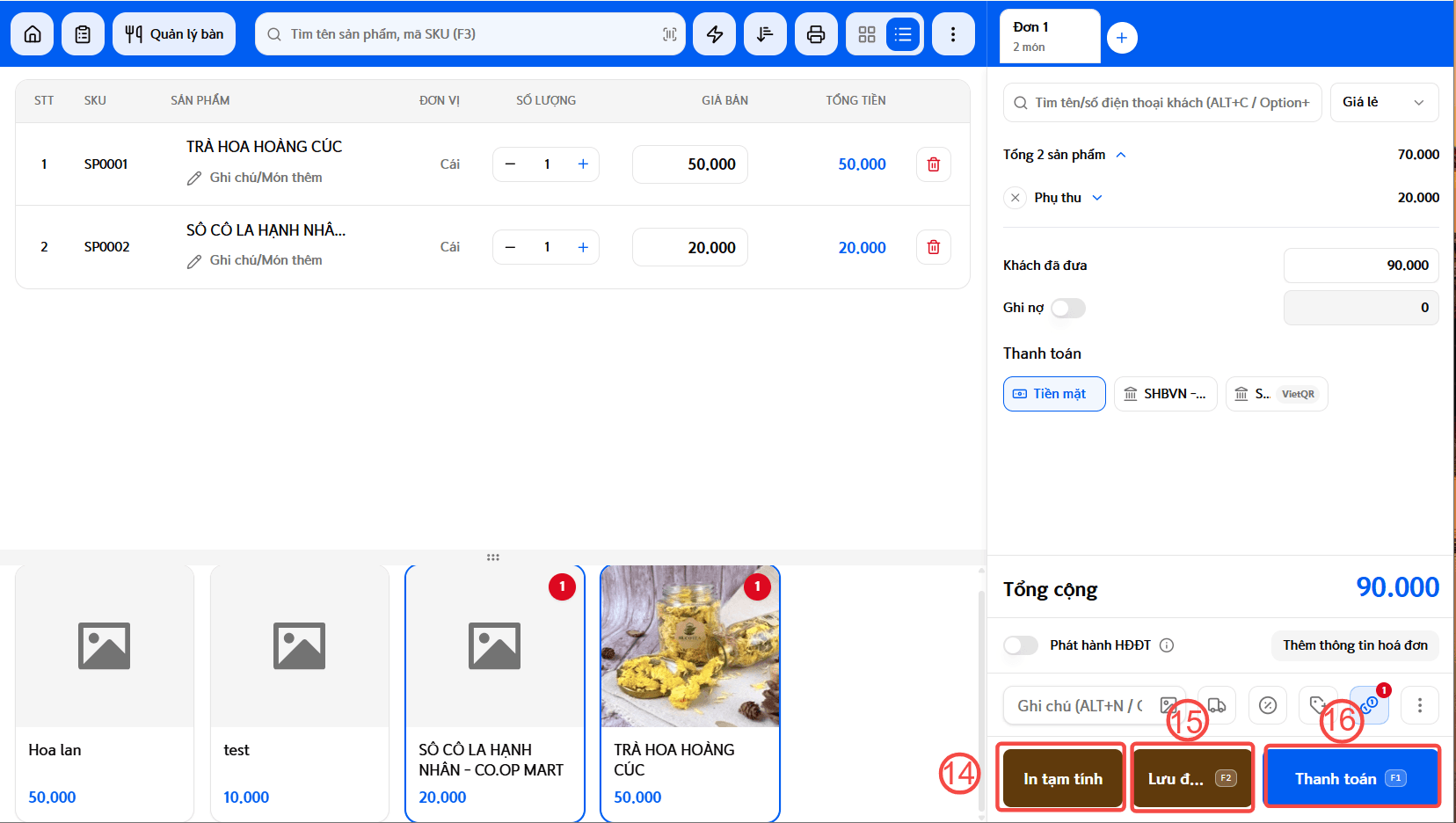The image size is (1456, 823).
Task: Open the order list clipboard icon
Action: coord(83,34)
